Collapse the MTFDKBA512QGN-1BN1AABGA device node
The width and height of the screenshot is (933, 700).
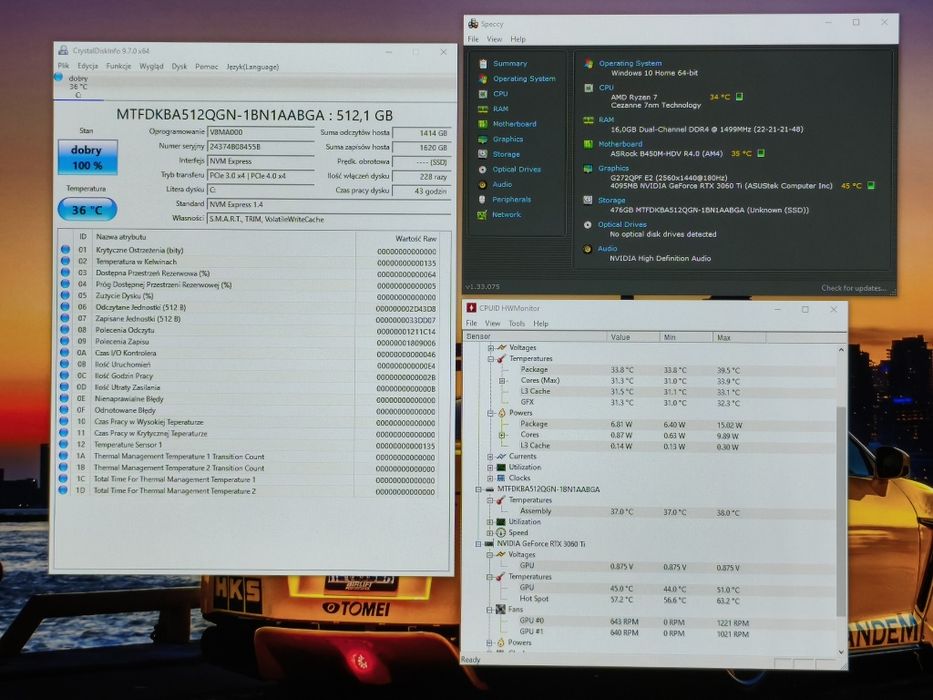[479, 489]
